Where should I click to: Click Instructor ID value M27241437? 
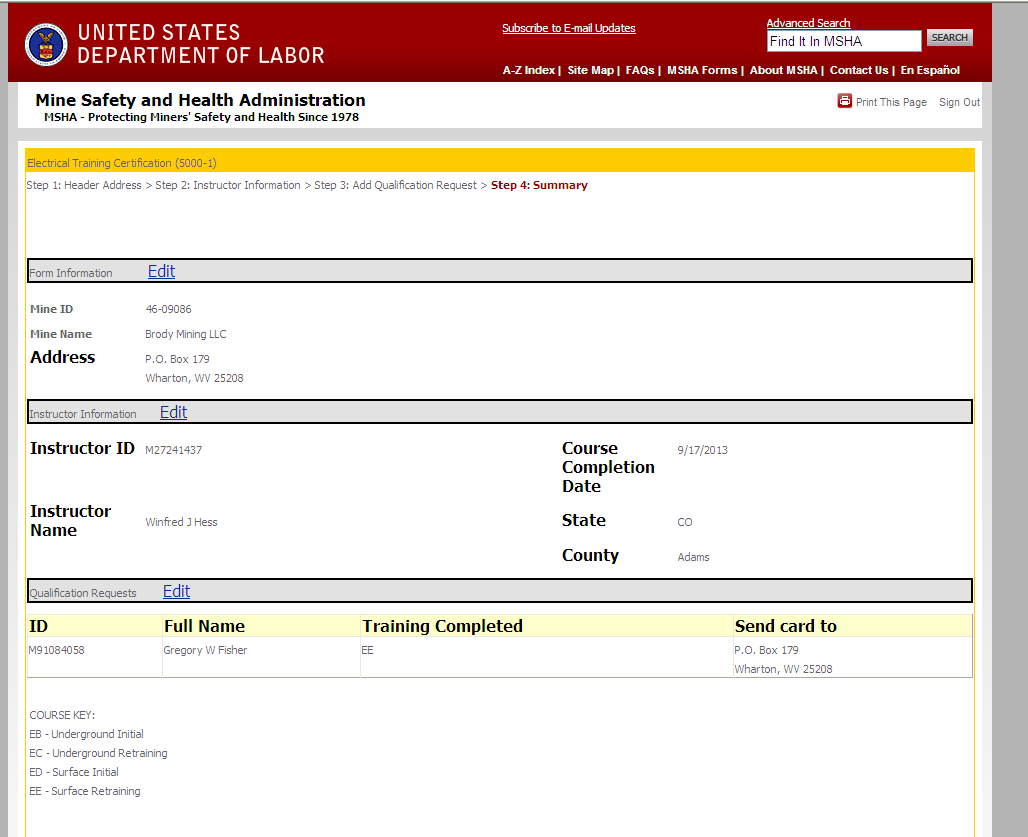click(174, 450)
